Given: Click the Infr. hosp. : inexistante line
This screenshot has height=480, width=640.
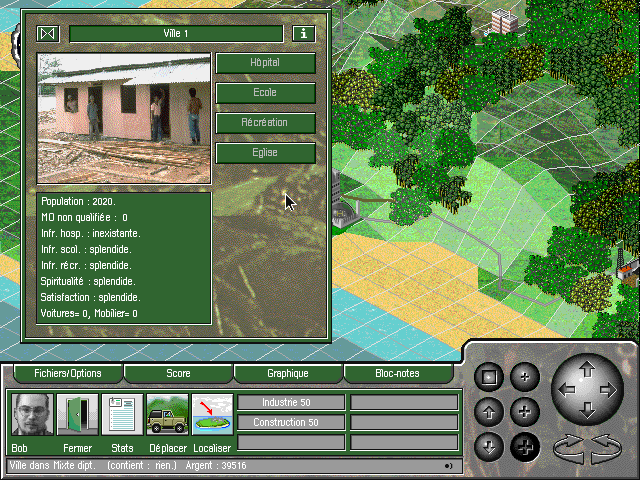Looking at the screenshot, I should 91,233.
